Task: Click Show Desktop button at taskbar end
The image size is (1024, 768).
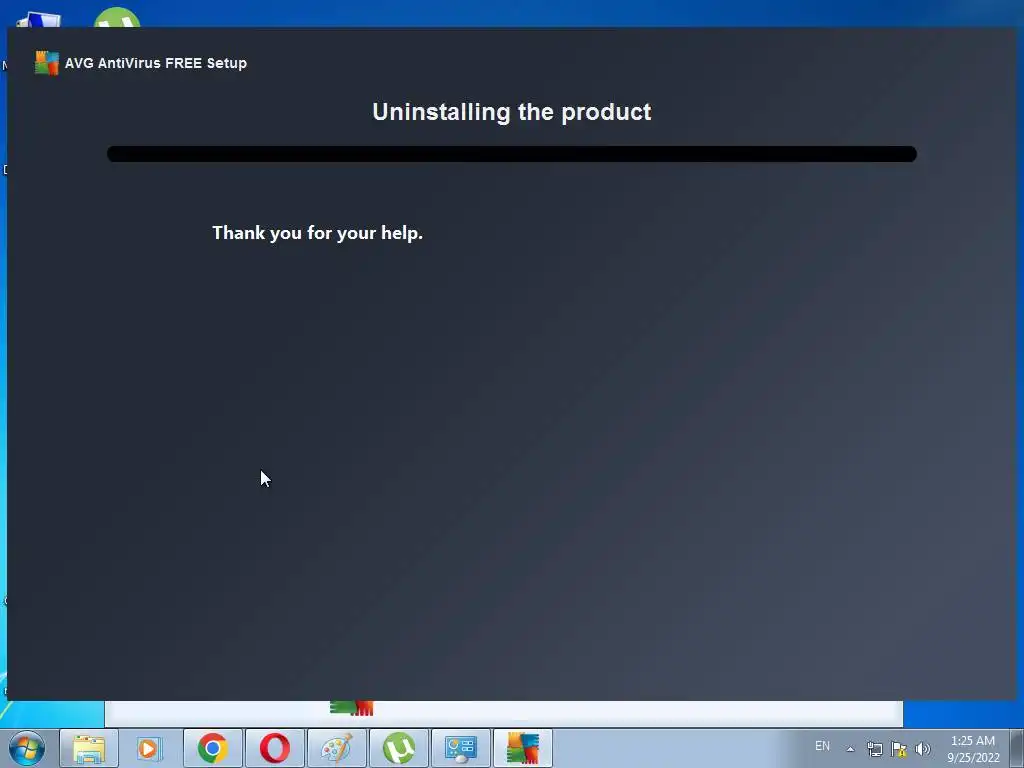Action: click(x=1017, y=748)
